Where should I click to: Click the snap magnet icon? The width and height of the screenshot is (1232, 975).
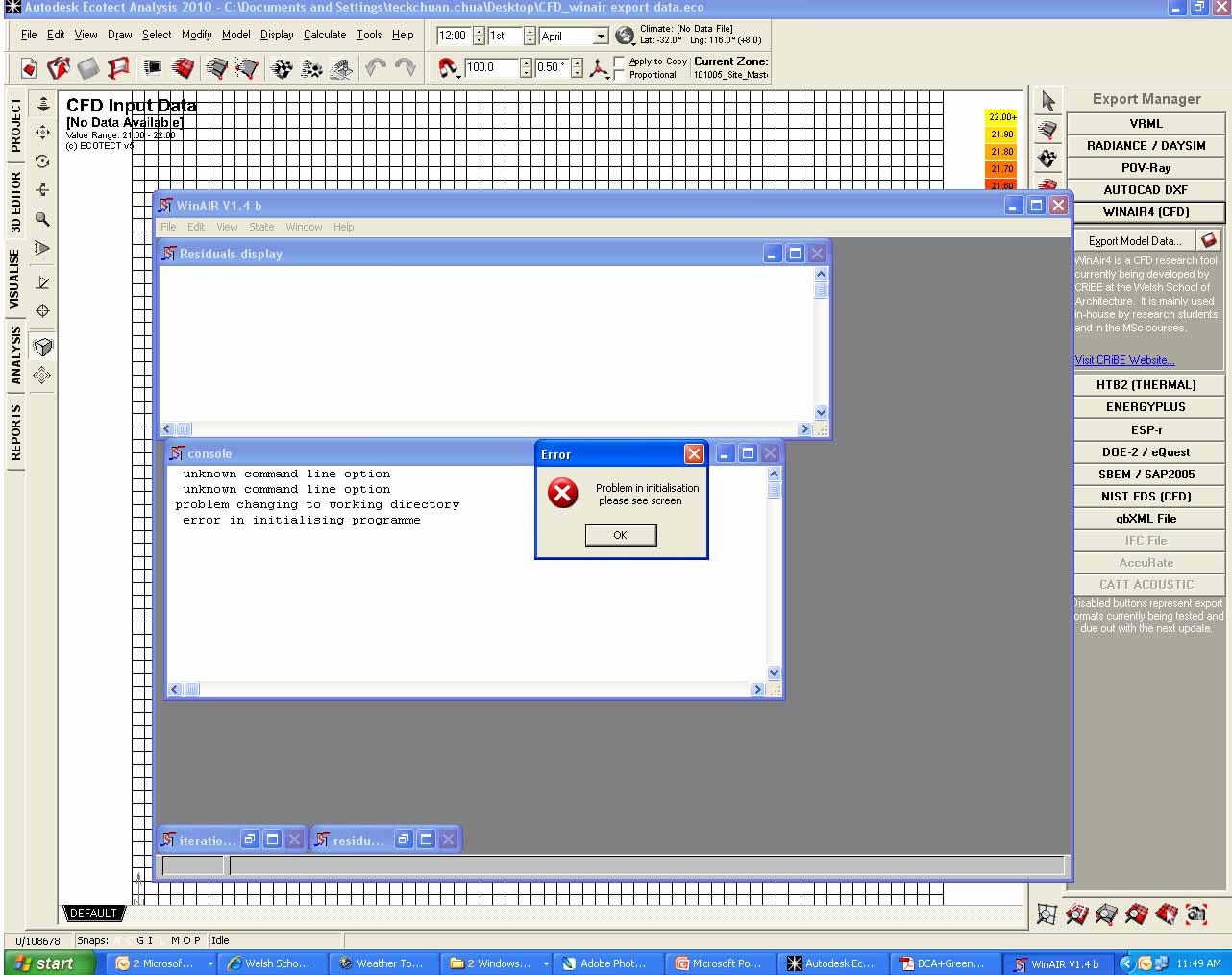click(448, 68)
